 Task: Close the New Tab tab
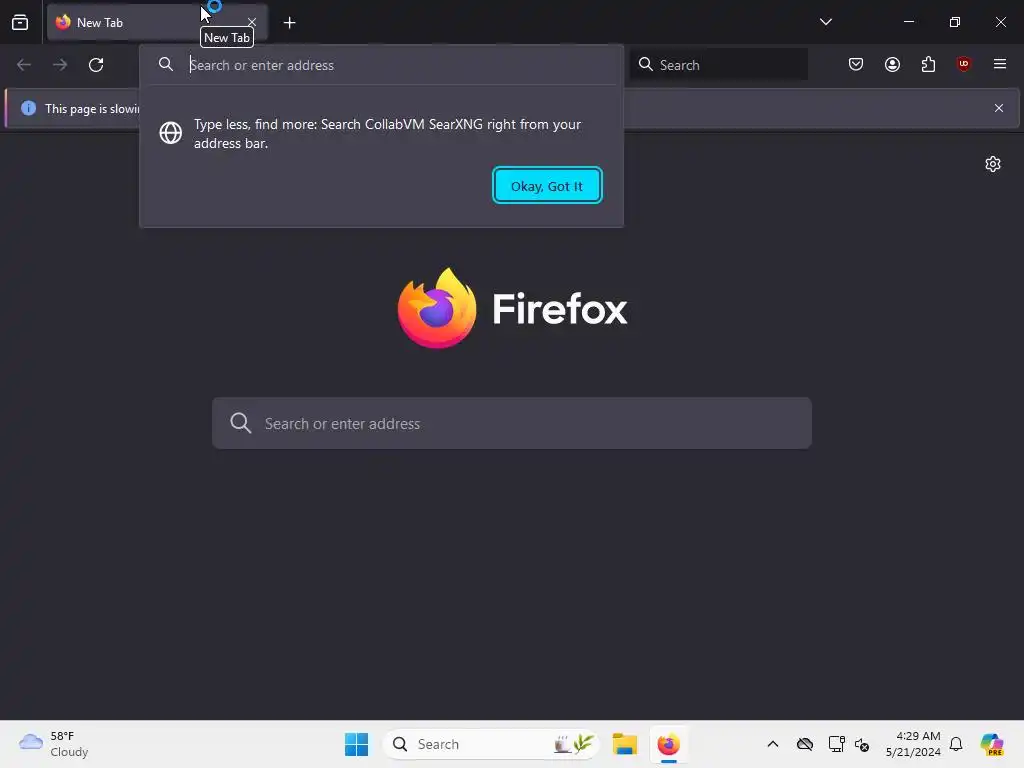[252, 22]
